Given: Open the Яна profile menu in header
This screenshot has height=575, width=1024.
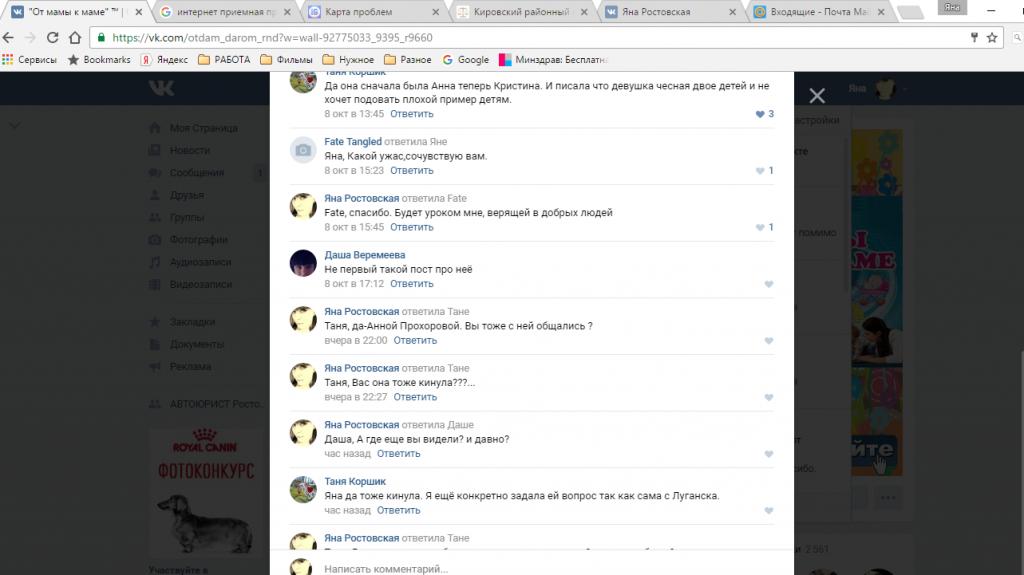Looking at the screenshot, I should 876,88.
